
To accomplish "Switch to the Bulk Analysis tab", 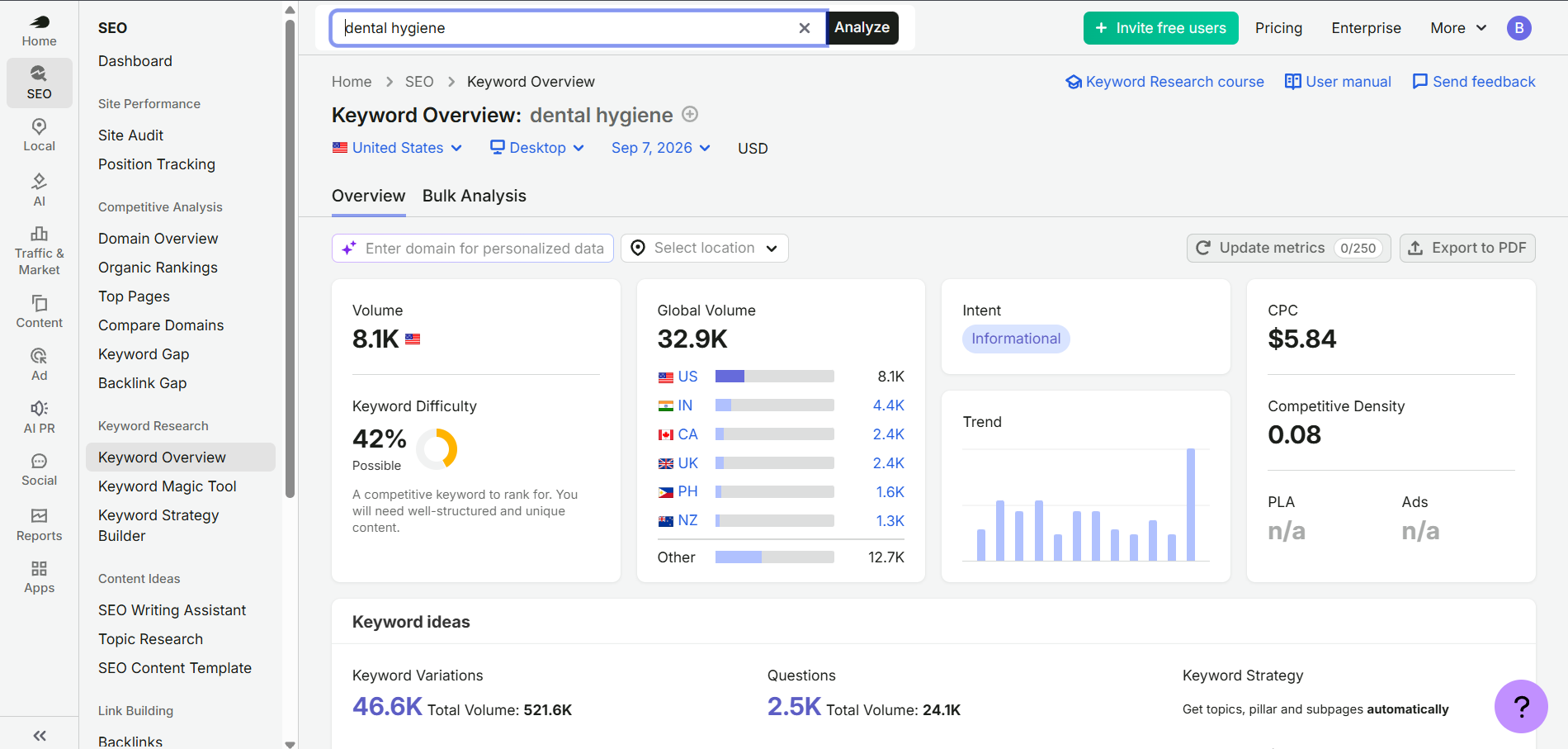I will [475, 197].
